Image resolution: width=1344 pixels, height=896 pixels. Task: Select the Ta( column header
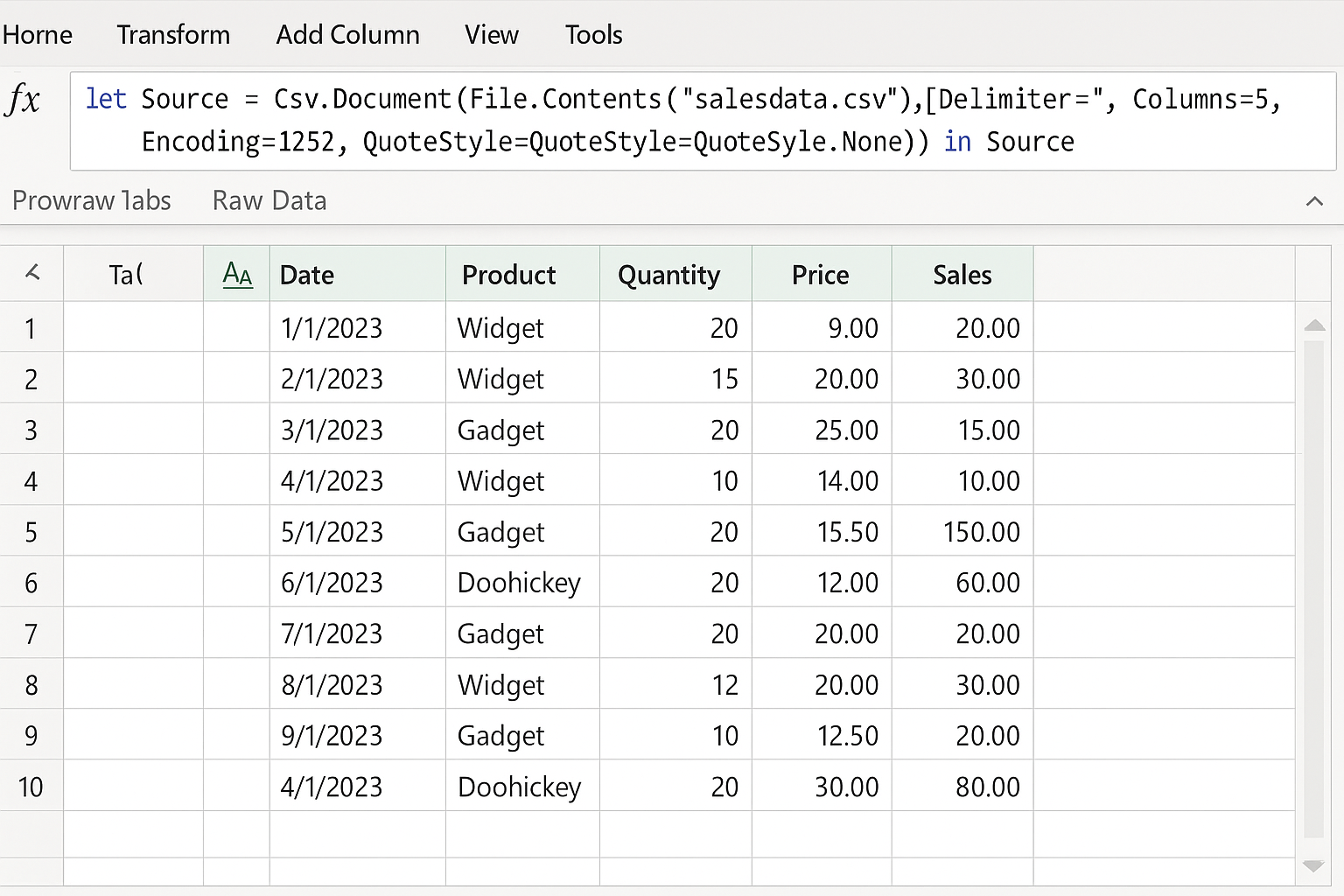pos(133,275)
